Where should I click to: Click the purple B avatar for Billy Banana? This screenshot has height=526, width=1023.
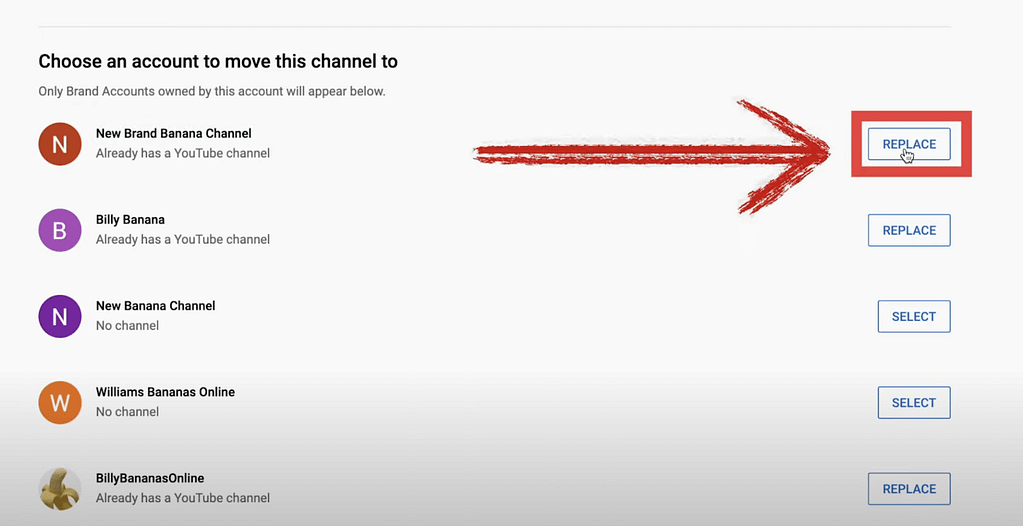(x=59, y=231)
